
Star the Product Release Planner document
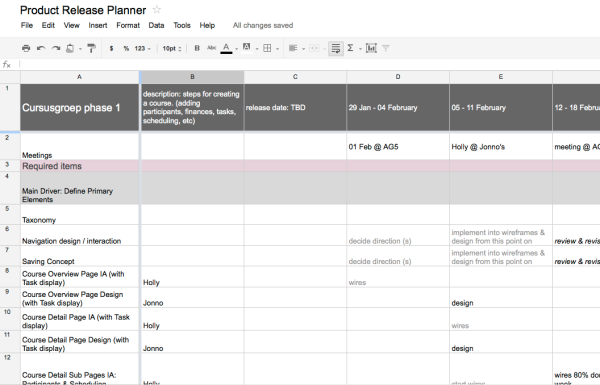point(157,10)
